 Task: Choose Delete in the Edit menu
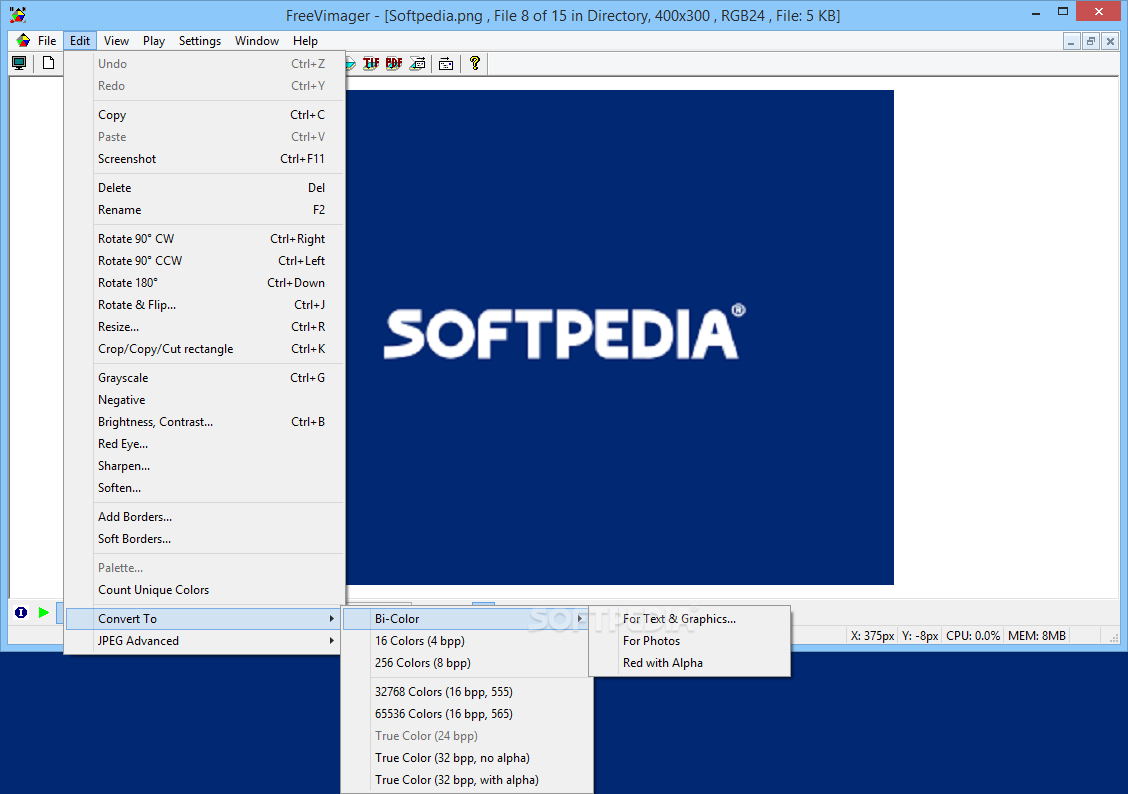click(x=205, y=188)
